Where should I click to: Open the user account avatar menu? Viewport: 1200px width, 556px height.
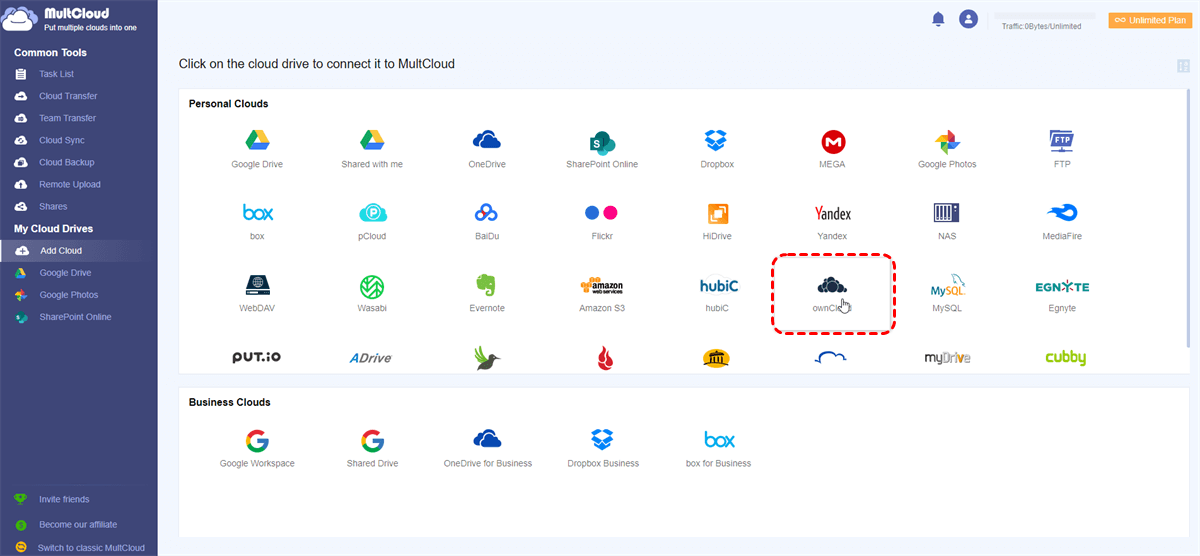[x=967, y=19]
